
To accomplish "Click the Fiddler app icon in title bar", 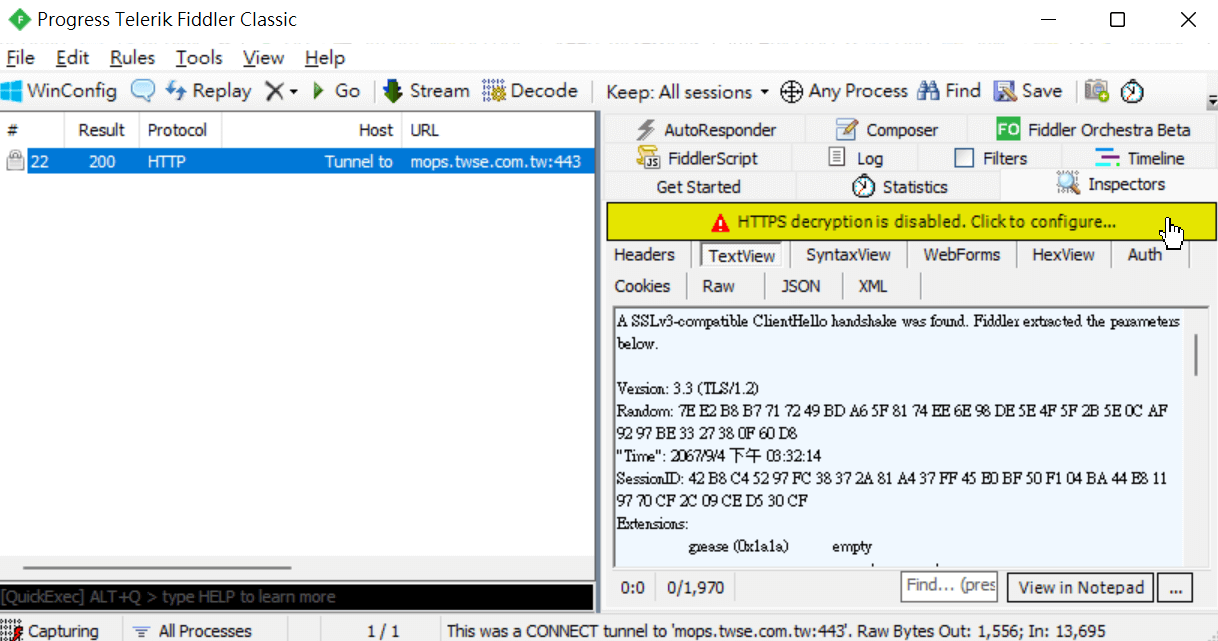I will (x=18, y=19).
